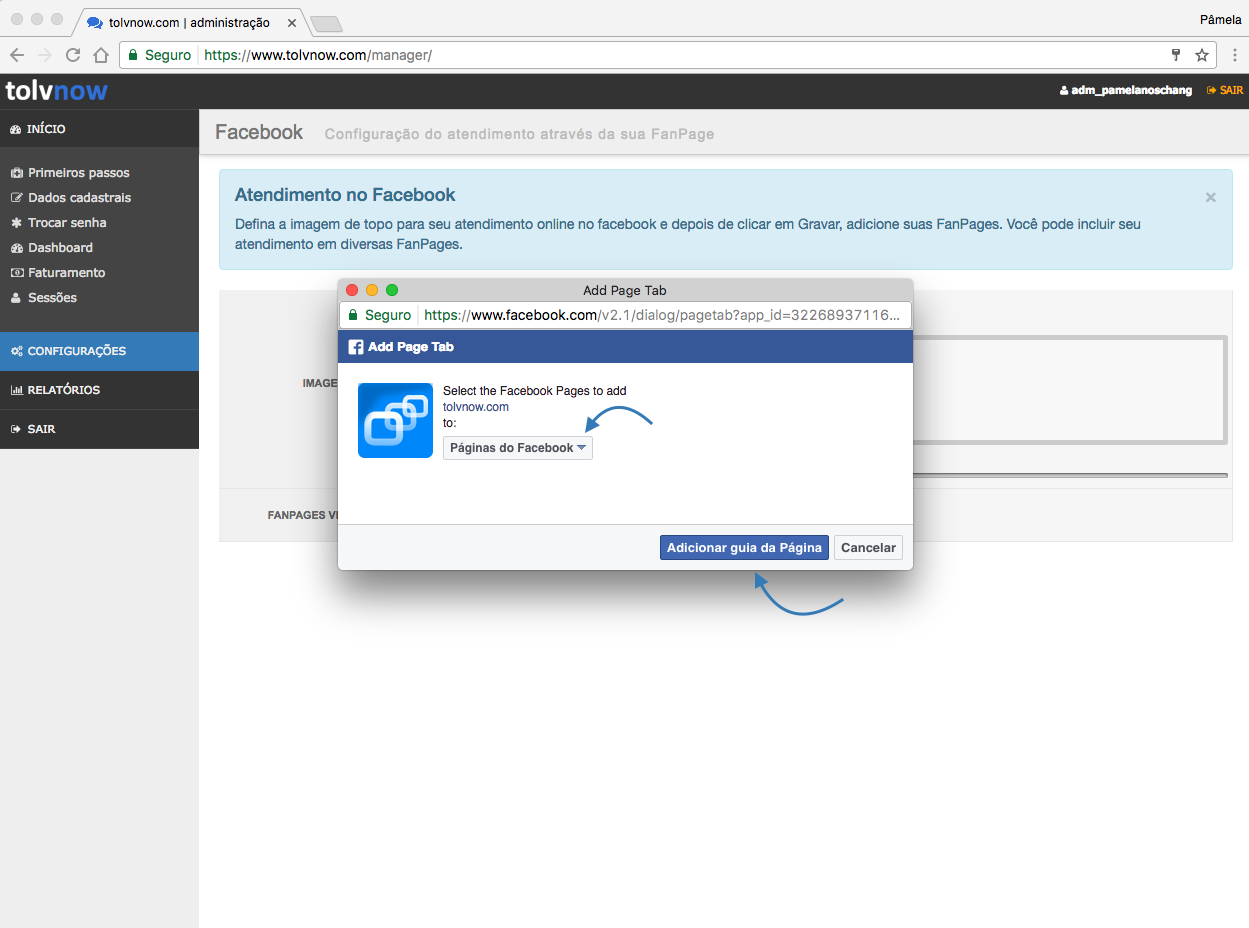1249x928 pixels.
Task: Click the tolvnow app thumbnail in dialog
Action: click(395, 420)
